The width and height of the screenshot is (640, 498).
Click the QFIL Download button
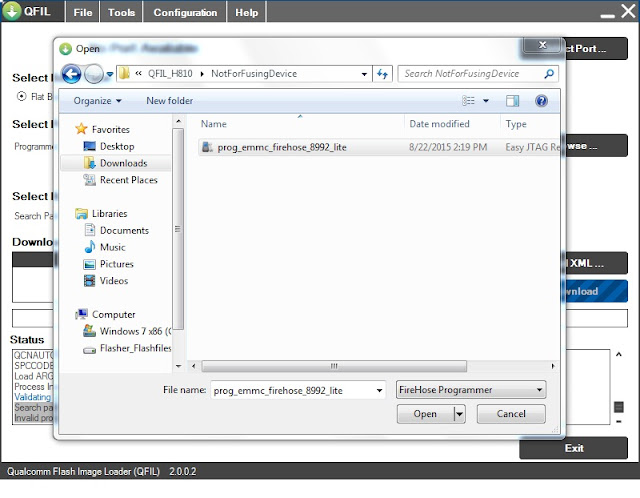click(596, 291)
